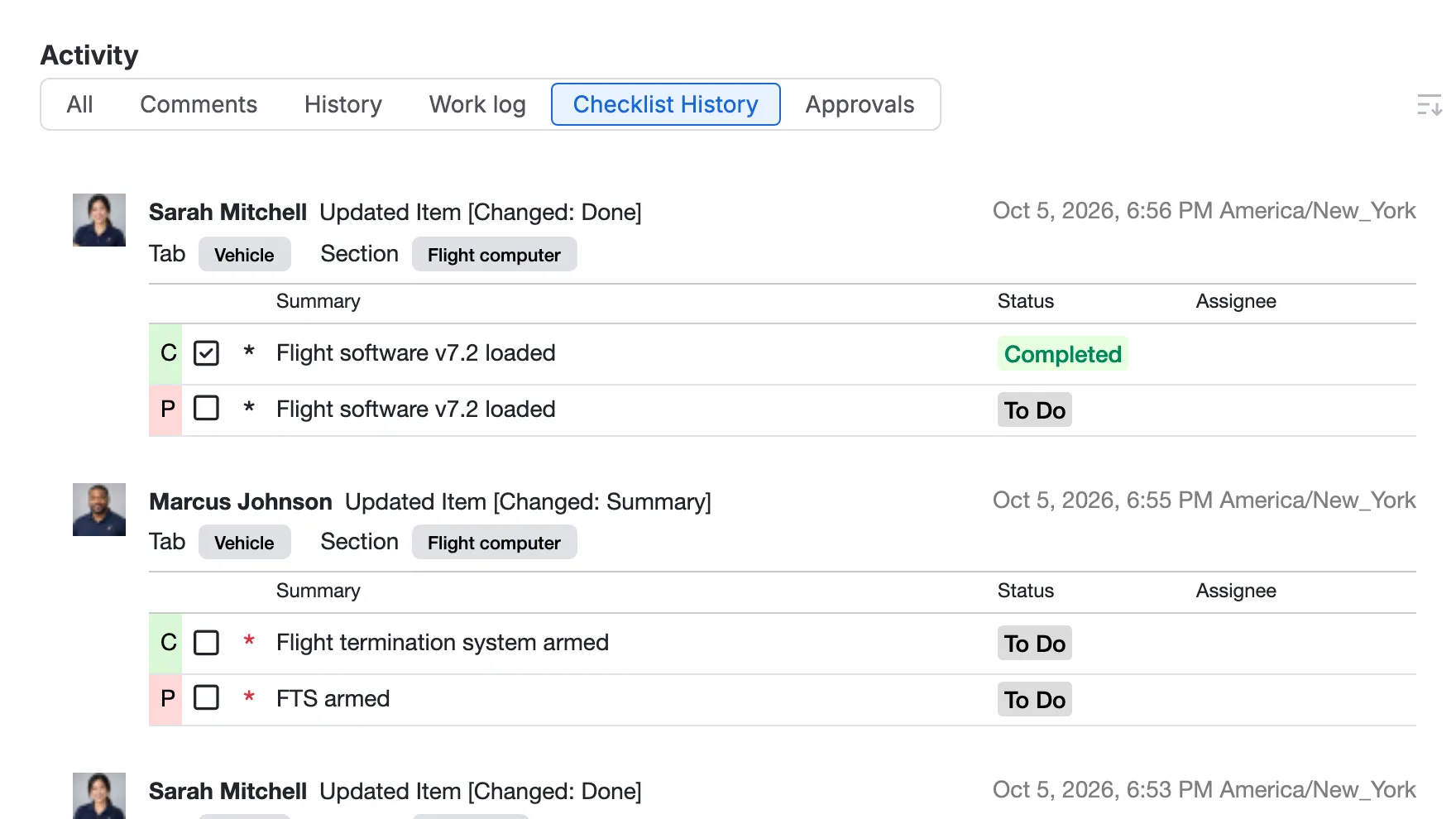Viewport: 1456px width, 819px height.
Task: Click the Completed status badge
Action: coord(1063,354)
